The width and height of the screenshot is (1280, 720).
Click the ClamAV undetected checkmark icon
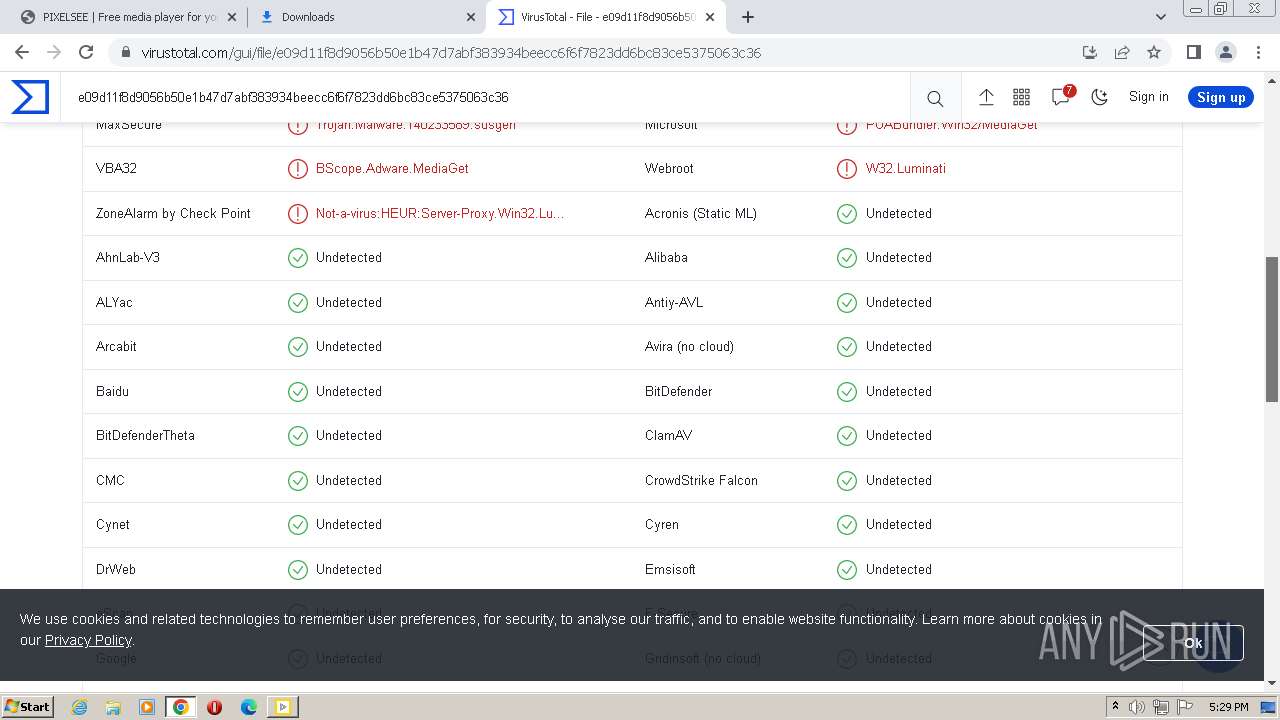click(847, 436)
